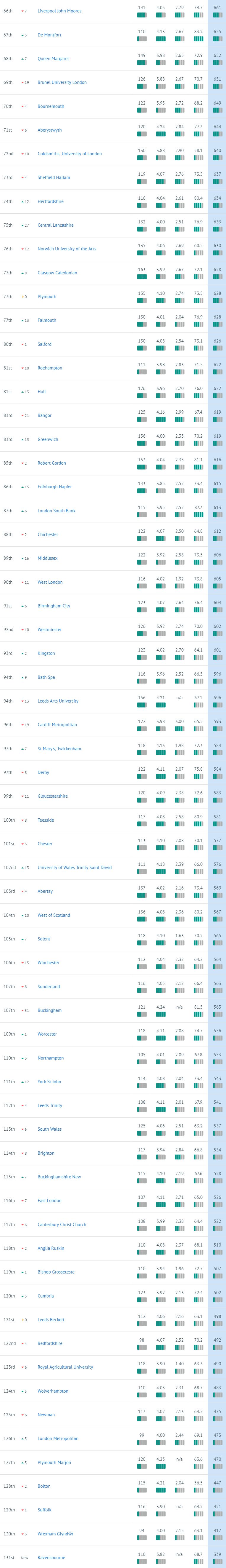Click the n/a value in Suffolk's row
The width and height of the screenshot is (226, 1568).
(179, 1507)
